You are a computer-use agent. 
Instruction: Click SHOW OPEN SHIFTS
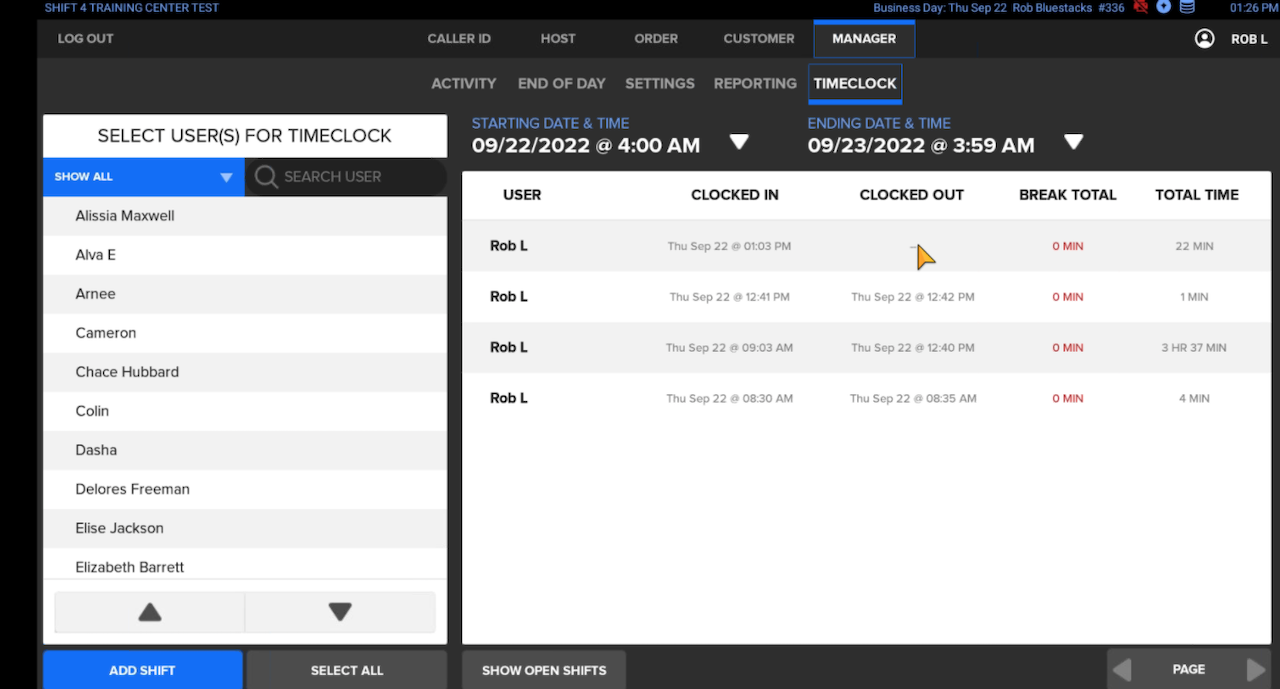pos(543,670)
